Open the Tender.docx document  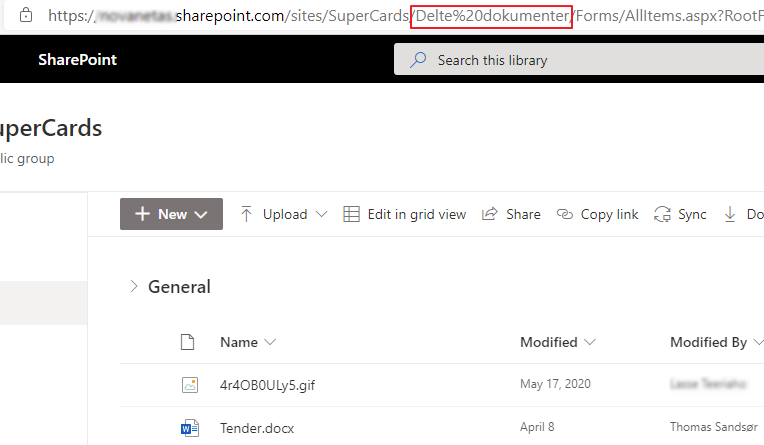pos(259,429)
